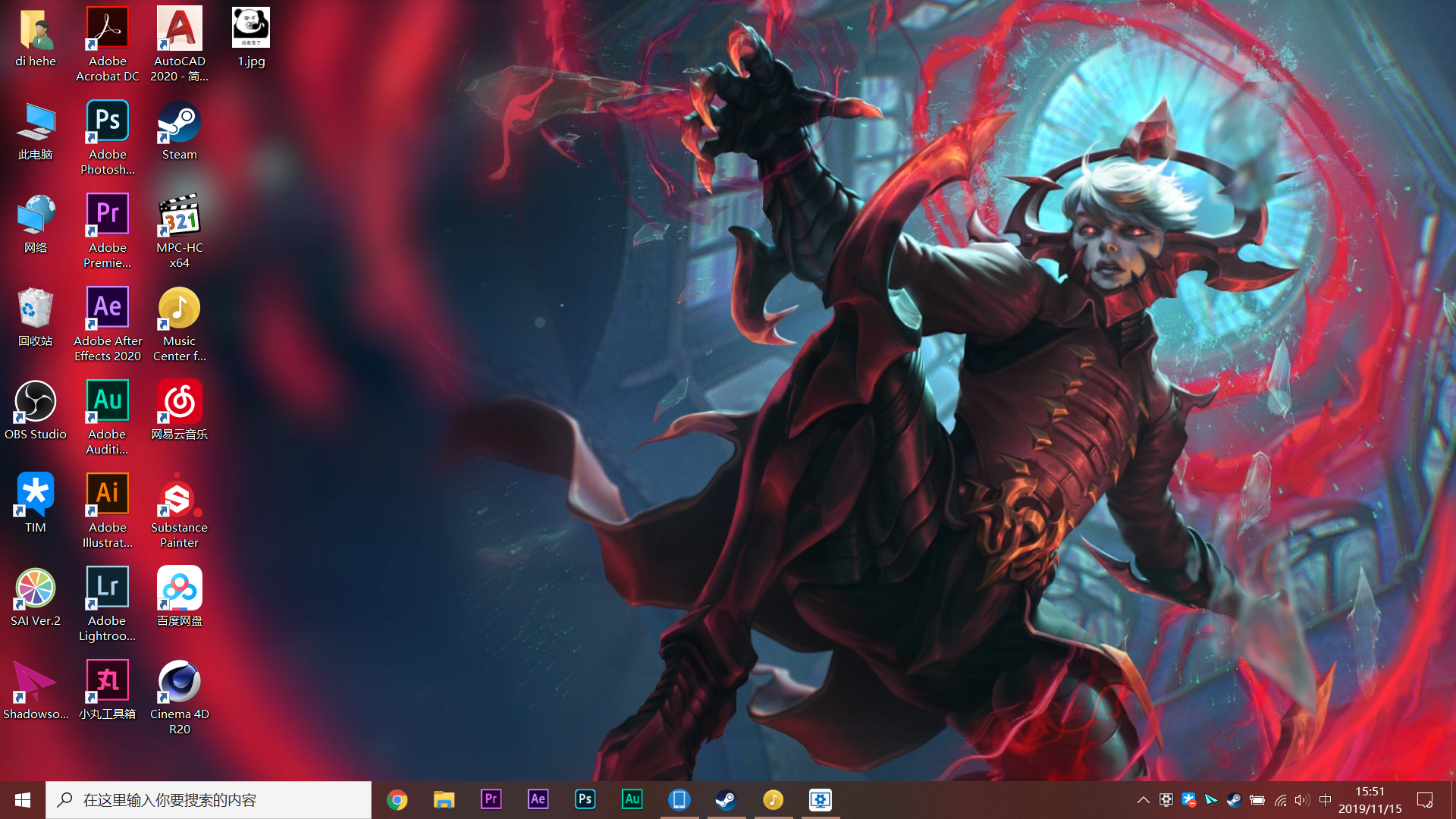1456x819 pixels.
Task: Switch to the gear settings app on taskbar
Action: pos(820,800)
